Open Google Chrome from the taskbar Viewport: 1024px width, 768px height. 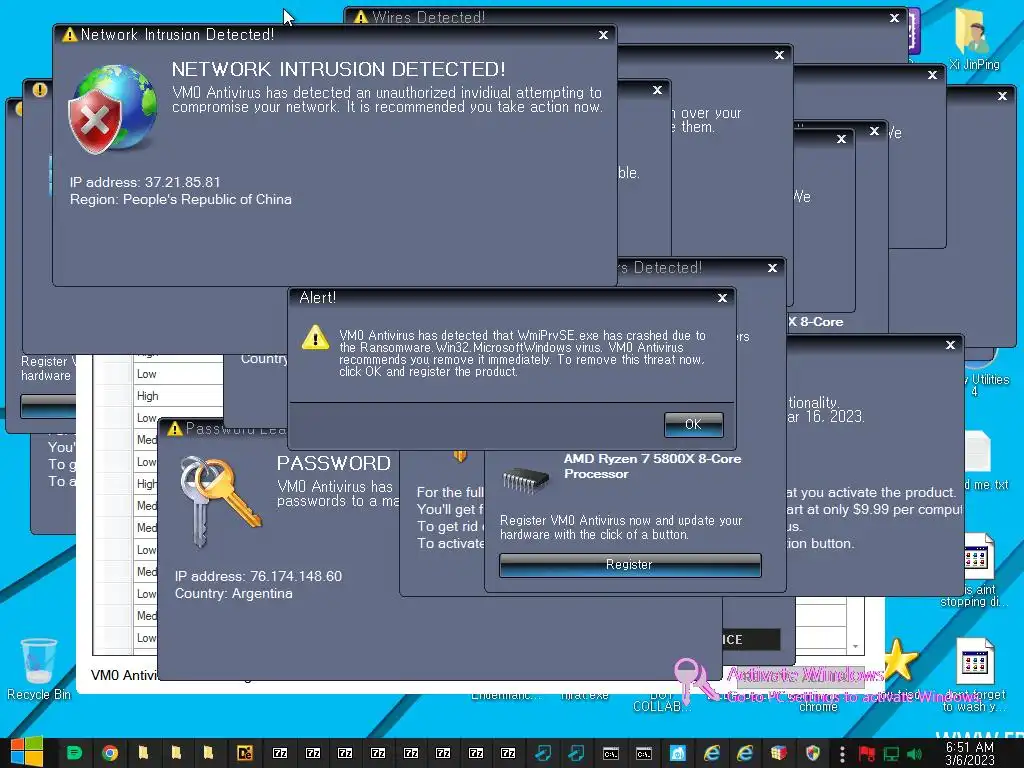110,753
